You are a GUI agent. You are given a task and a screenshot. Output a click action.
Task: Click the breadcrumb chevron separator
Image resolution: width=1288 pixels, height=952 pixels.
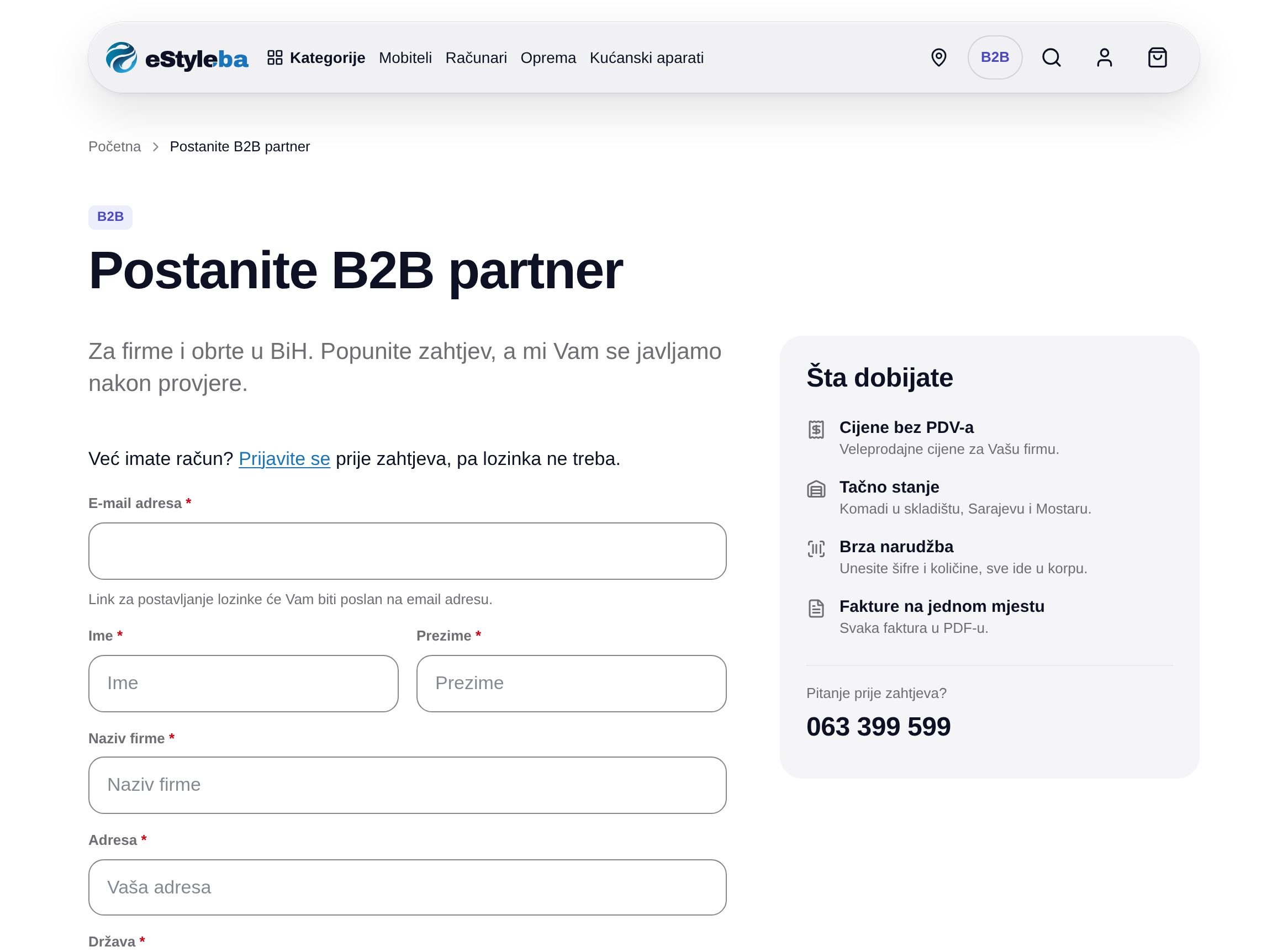pos(156,147)
